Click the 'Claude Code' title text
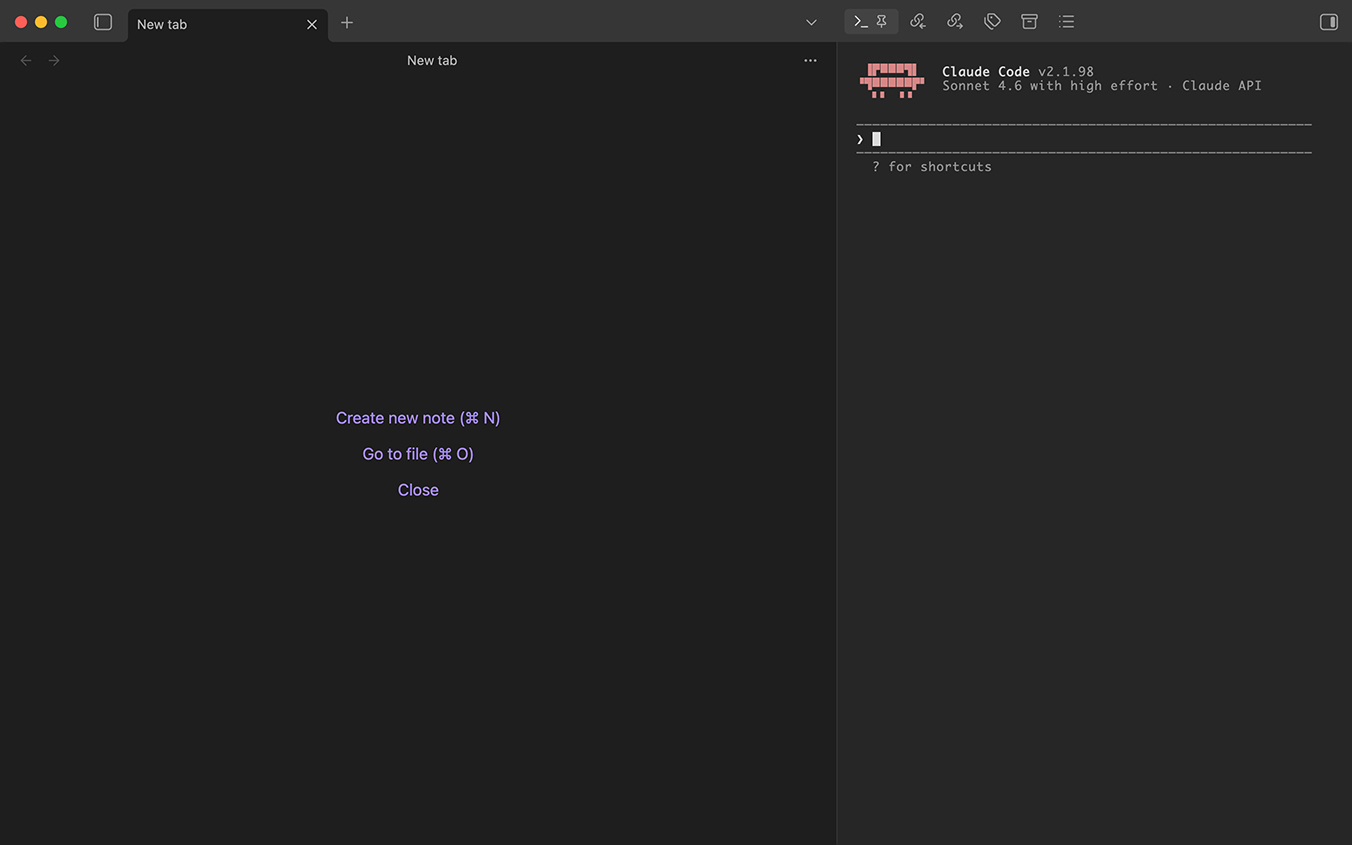Image resolution: width=1352 pixels, height=845 pixels. point(986,72)
